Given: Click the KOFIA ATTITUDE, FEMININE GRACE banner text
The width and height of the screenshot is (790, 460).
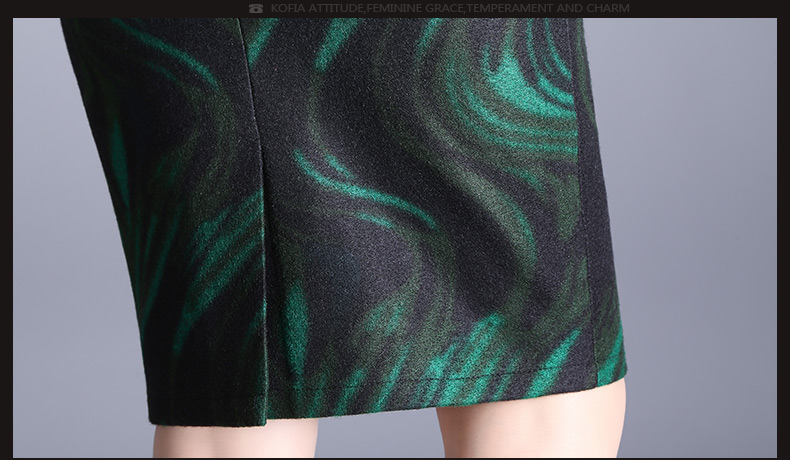Looking at the screenshot, I should [x=450, y=8].
